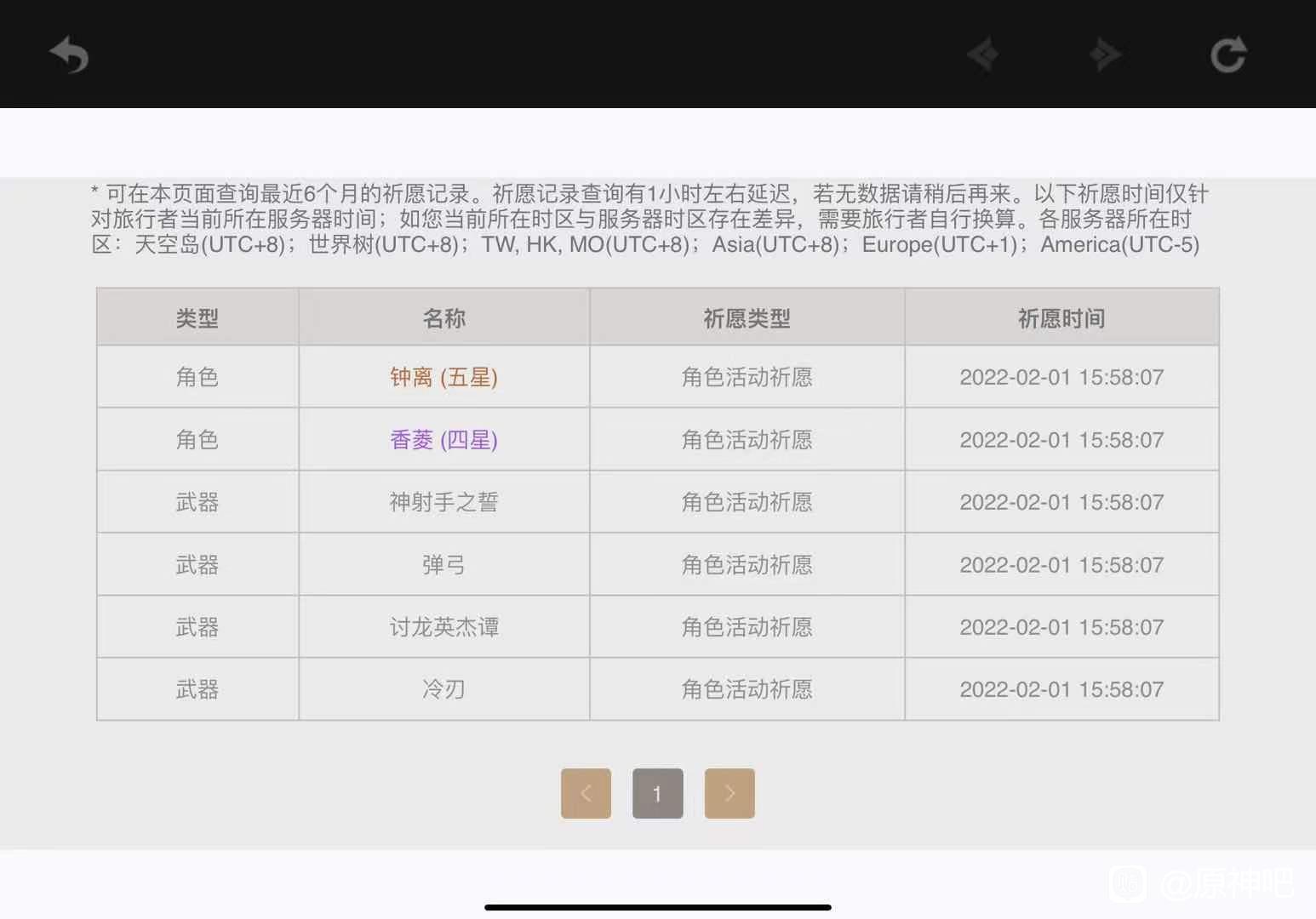This screenshot has height=919, width=1316.
Task: Select the 钟离 (五星) entry
Action: point(443,377)
